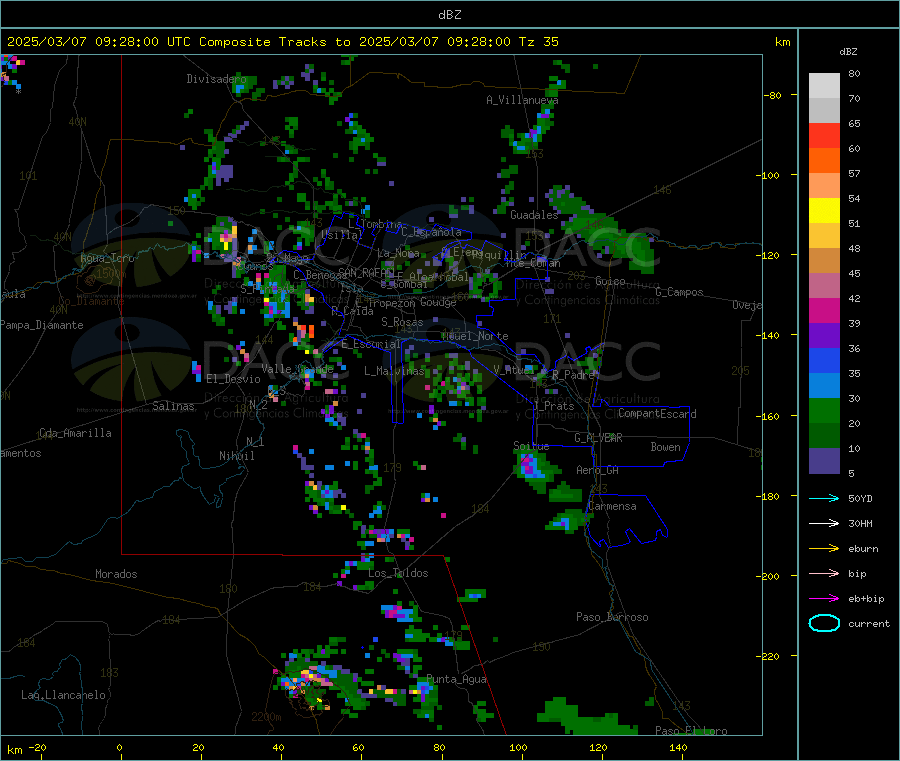This screenshot has width=900, height=761.
Task: Click the 'El_Desvio' map label
Action: point(233,379)
